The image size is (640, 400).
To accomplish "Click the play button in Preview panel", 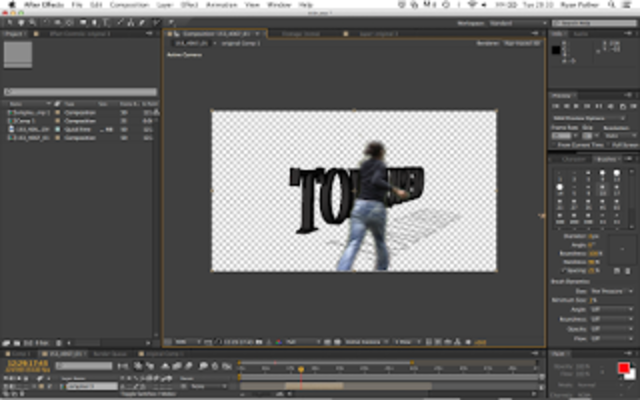I will (x=576, y=106).
